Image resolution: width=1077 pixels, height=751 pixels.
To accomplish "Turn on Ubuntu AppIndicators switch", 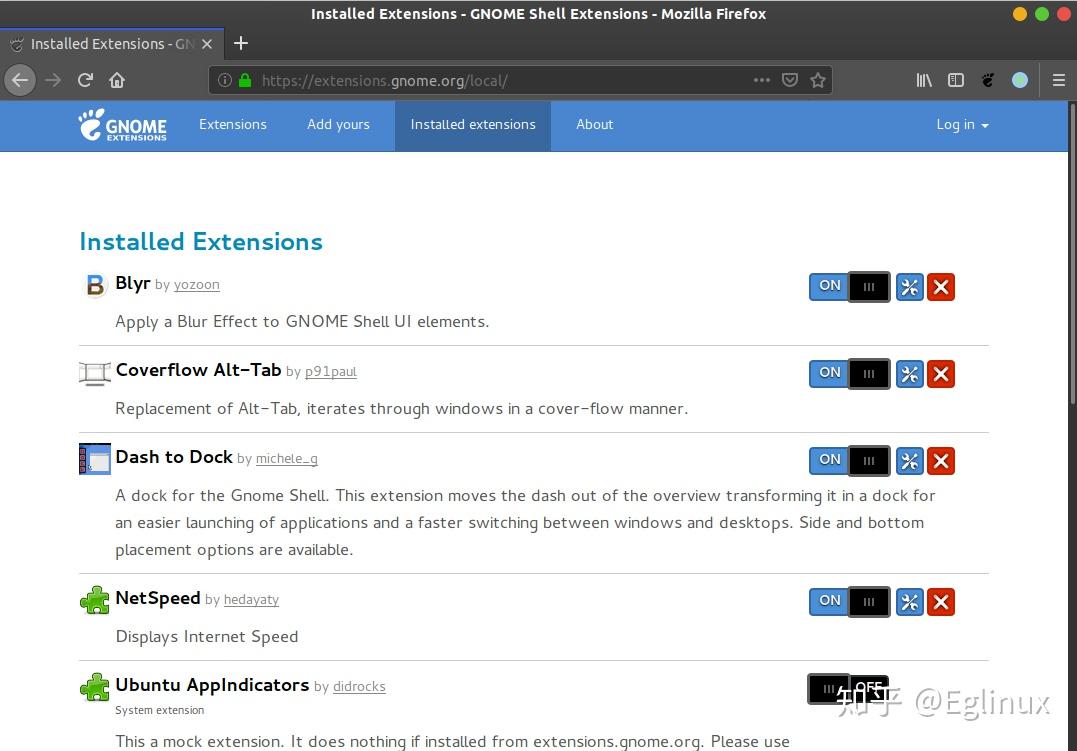I will 848,689.
